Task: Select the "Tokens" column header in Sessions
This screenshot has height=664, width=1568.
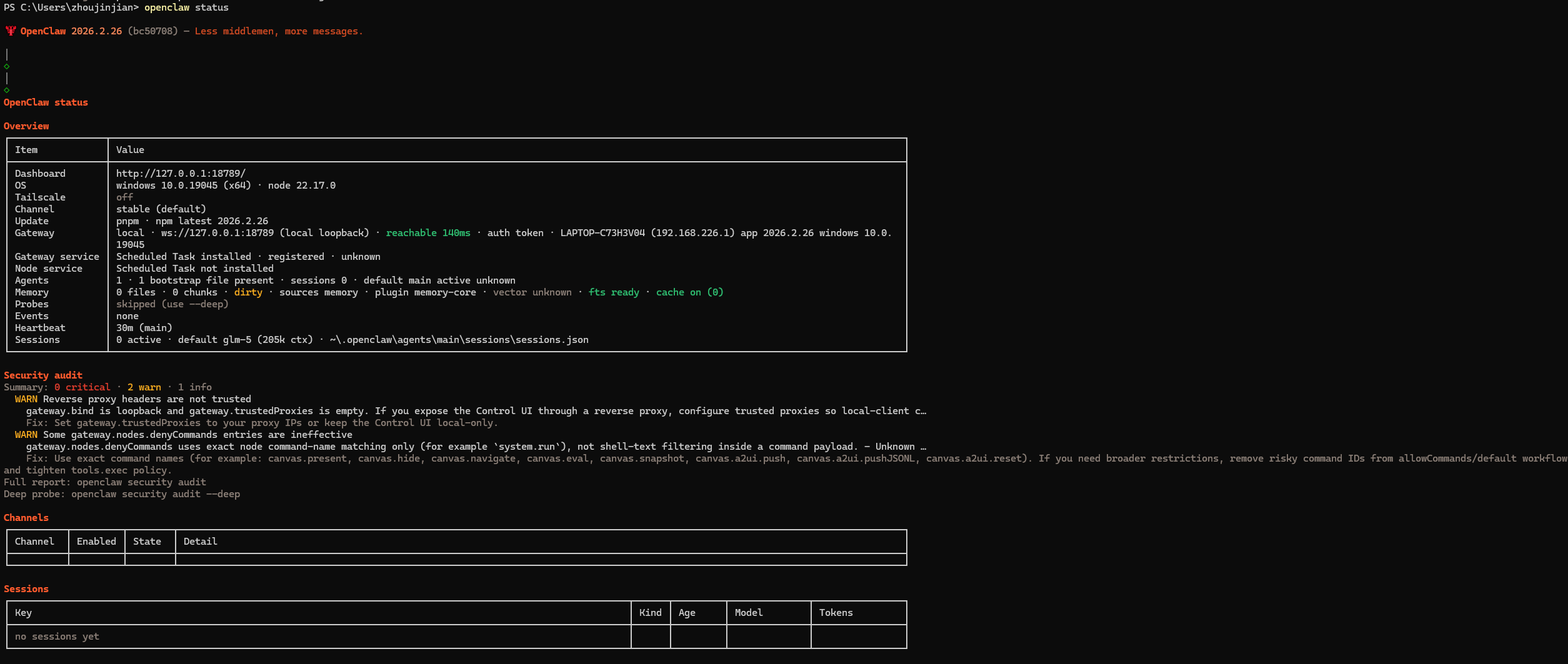Action: 836,613
